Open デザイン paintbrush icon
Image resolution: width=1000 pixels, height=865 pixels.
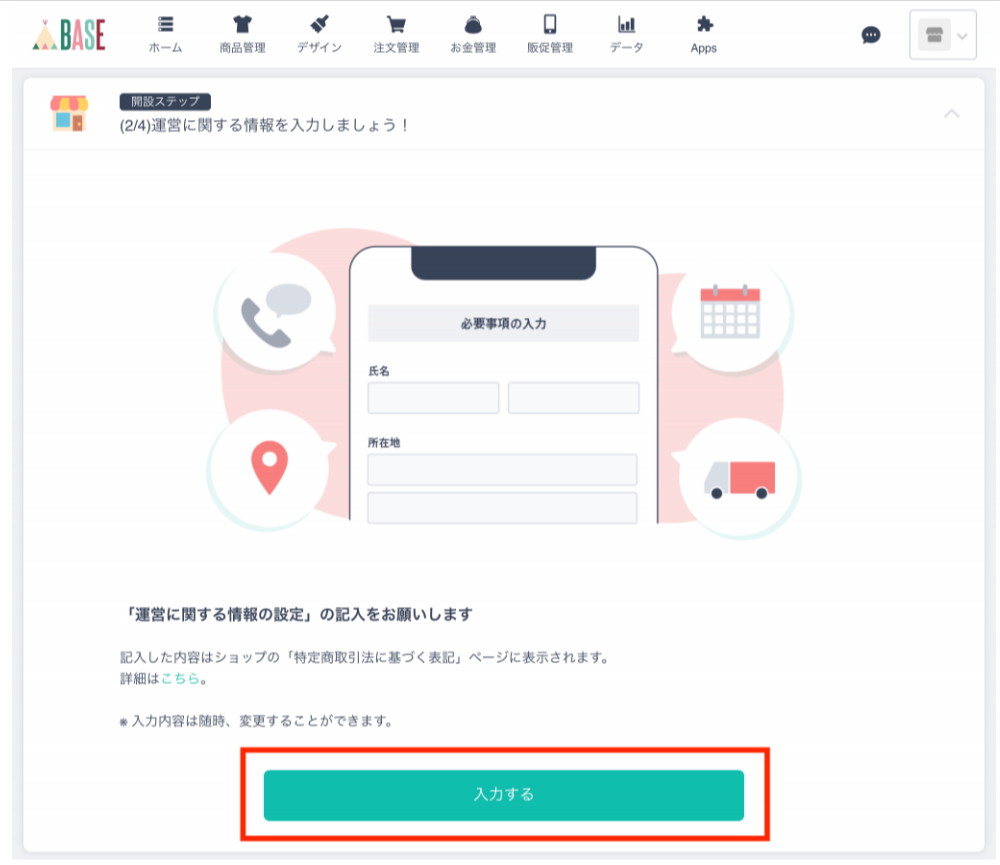click(319, 24)
